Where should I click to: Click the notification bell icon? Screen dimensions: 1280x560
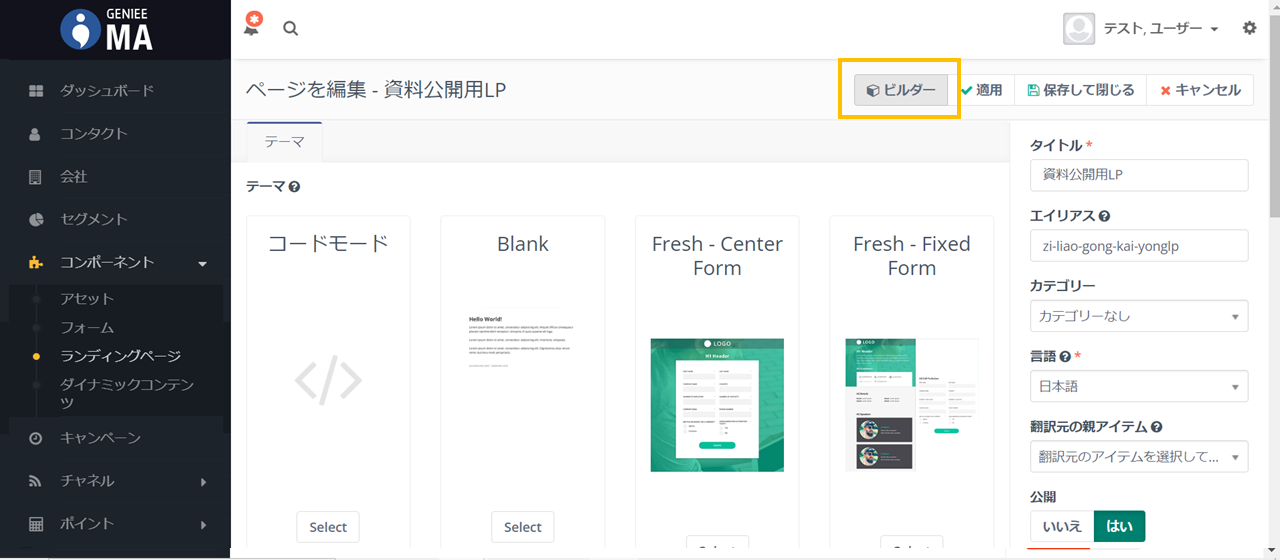(252, 27)
